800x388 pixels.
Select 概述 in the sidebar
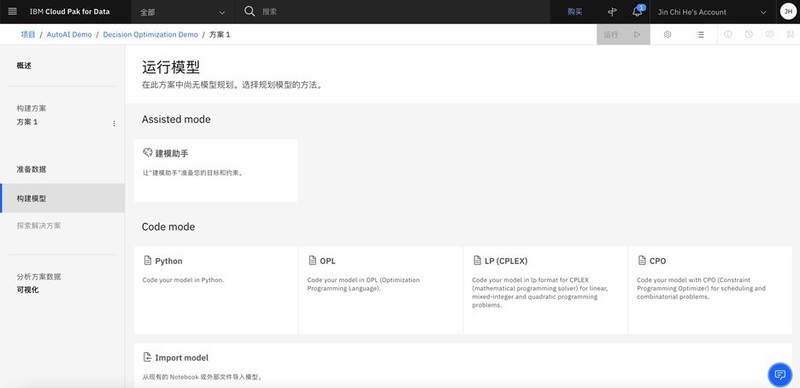24,65
